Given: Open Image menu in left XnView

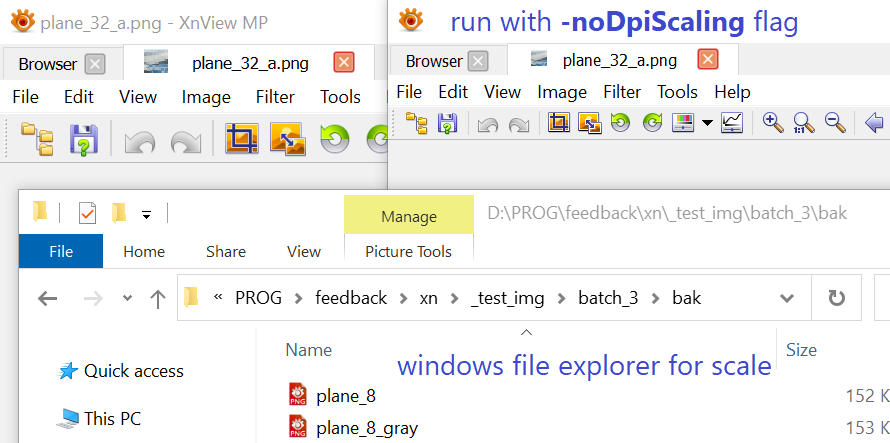Looking at the screenshot, I should tap(205, 97).
